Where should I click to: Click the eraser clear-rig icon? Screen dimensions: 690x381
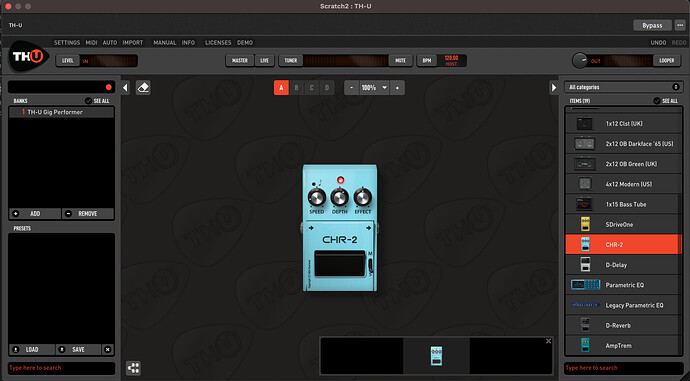click(x=143, y=88)
